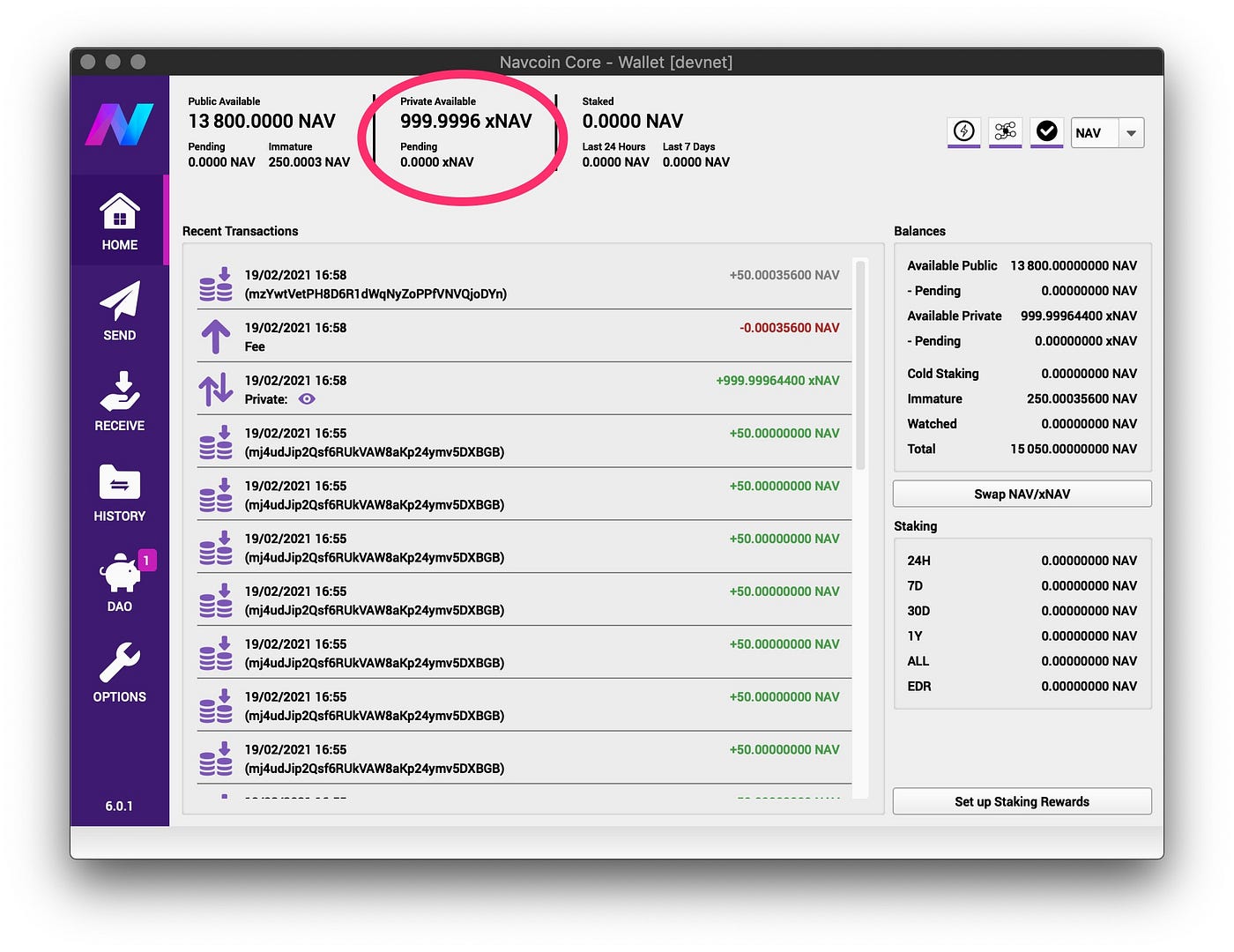Click the Watched balance row

point(1022,424)
